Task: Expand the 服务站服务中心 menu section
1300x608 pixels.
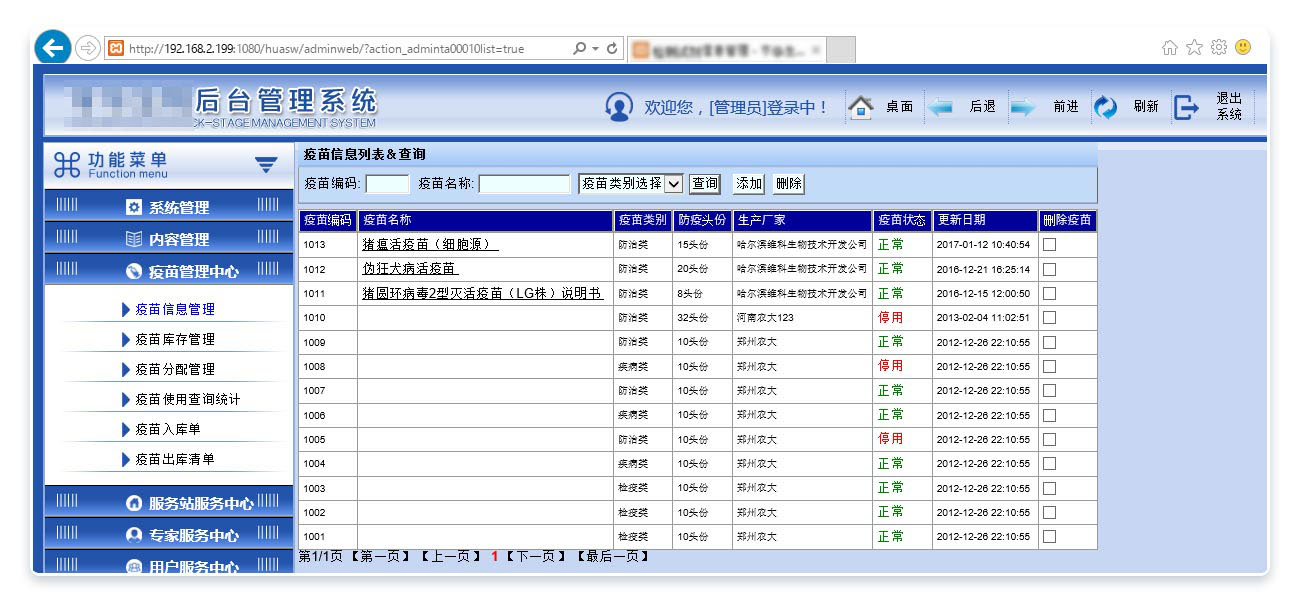Action: click(169, 503)
